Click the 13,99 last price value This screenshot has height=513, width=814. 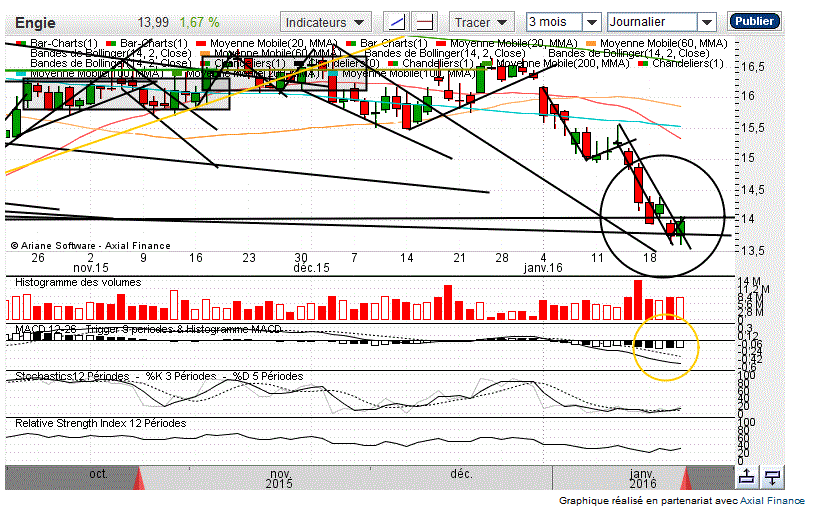154,22
